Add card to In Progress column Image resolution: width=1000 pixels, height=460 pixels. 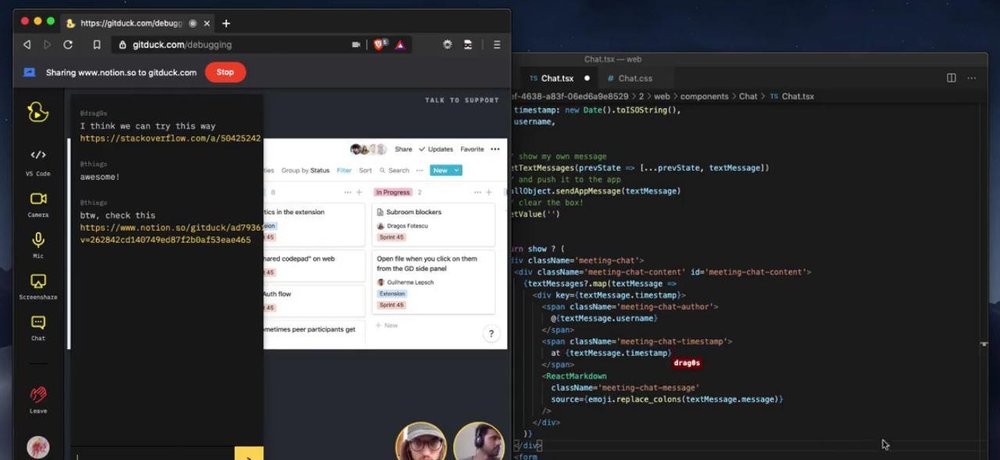(488, 192)
